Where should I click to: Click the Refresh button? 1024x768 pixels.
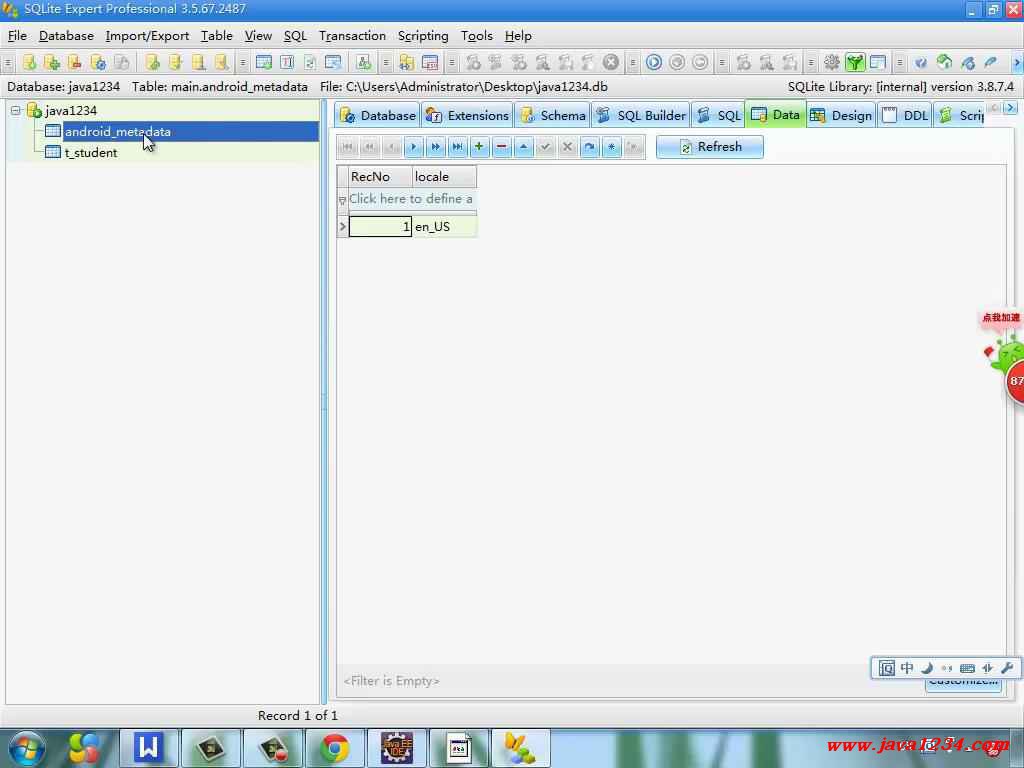point(710,147)
